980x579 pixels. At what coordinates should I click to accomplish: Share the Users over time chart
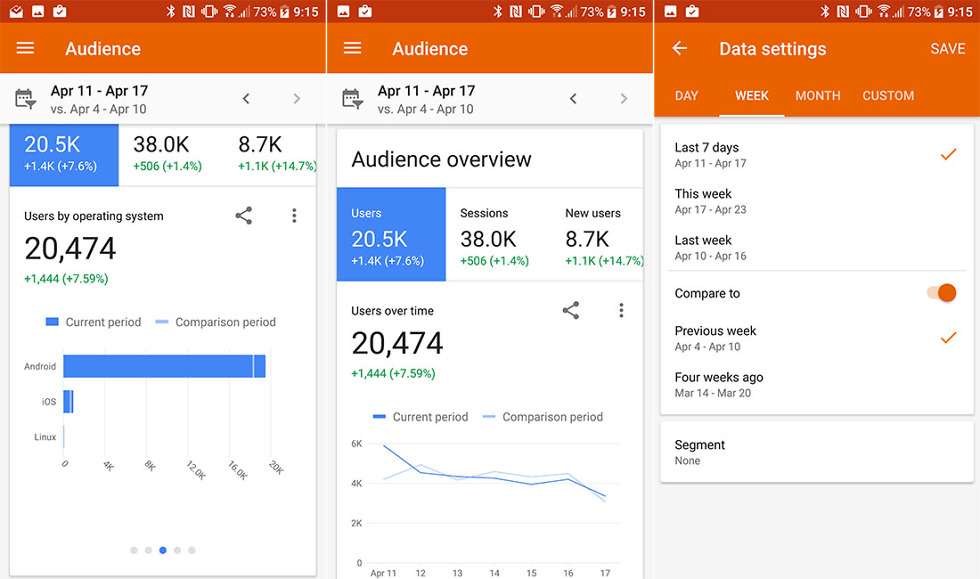coord(570,311)
